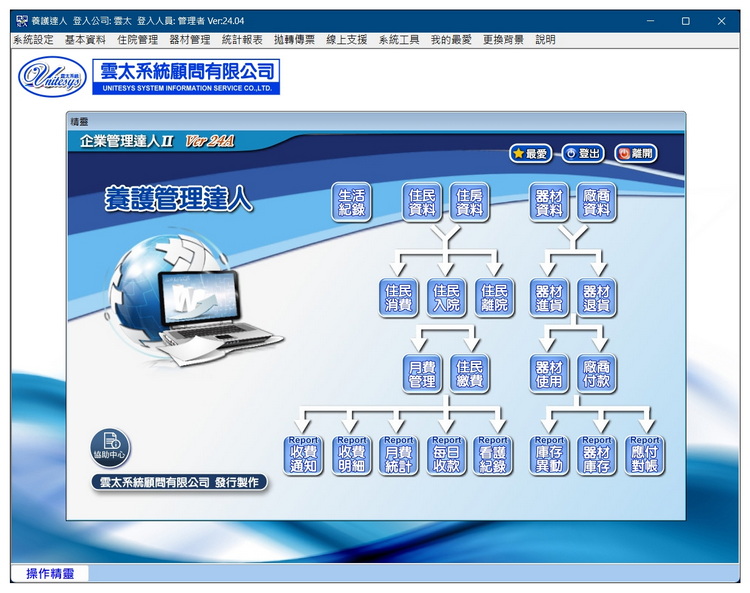Click the 登出 logout button
Image resolution: width=750 pixels, height=593 pixels.
583,153
